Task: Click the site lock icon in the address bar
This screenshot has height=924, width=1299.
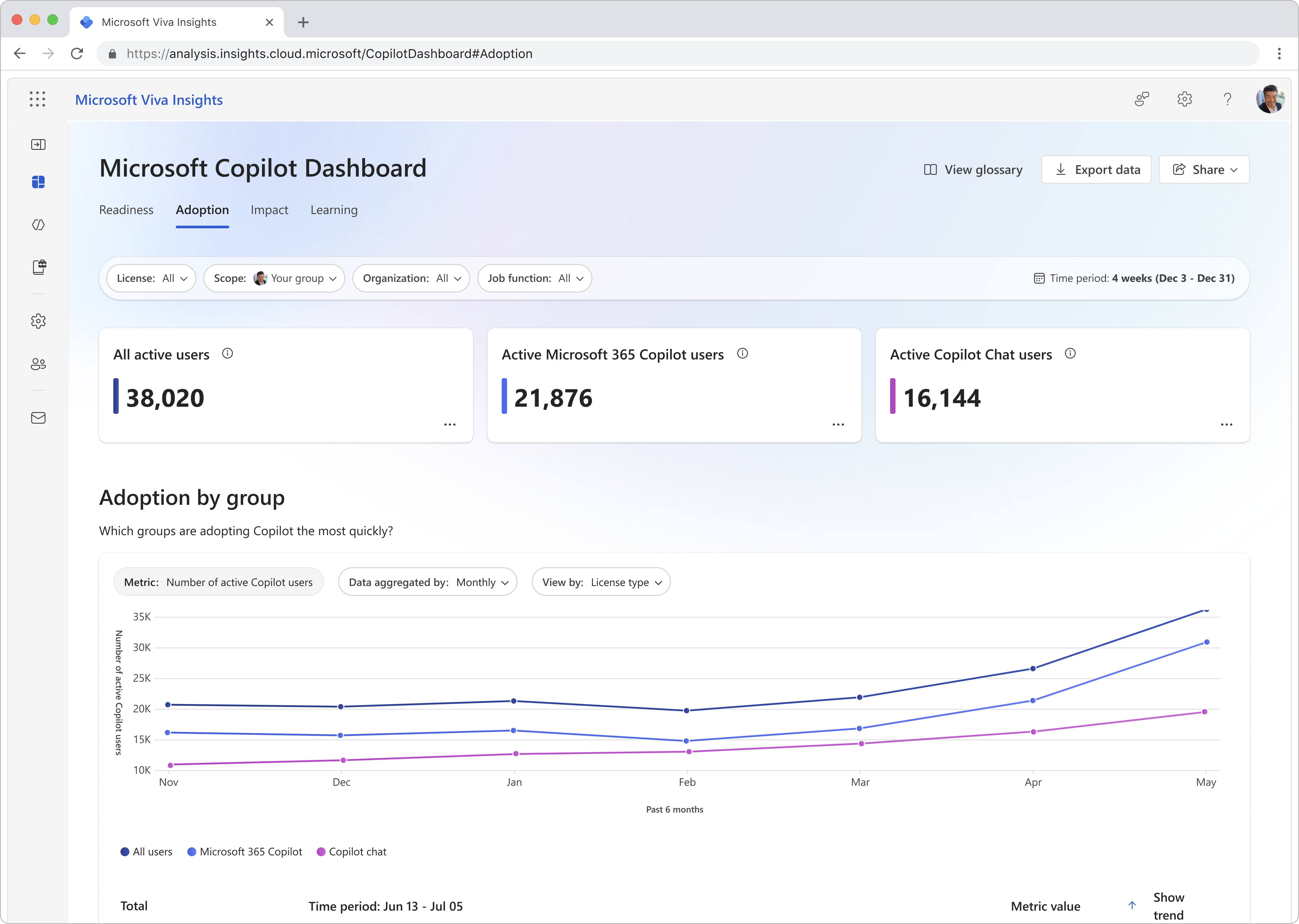Action: (113, 54)
